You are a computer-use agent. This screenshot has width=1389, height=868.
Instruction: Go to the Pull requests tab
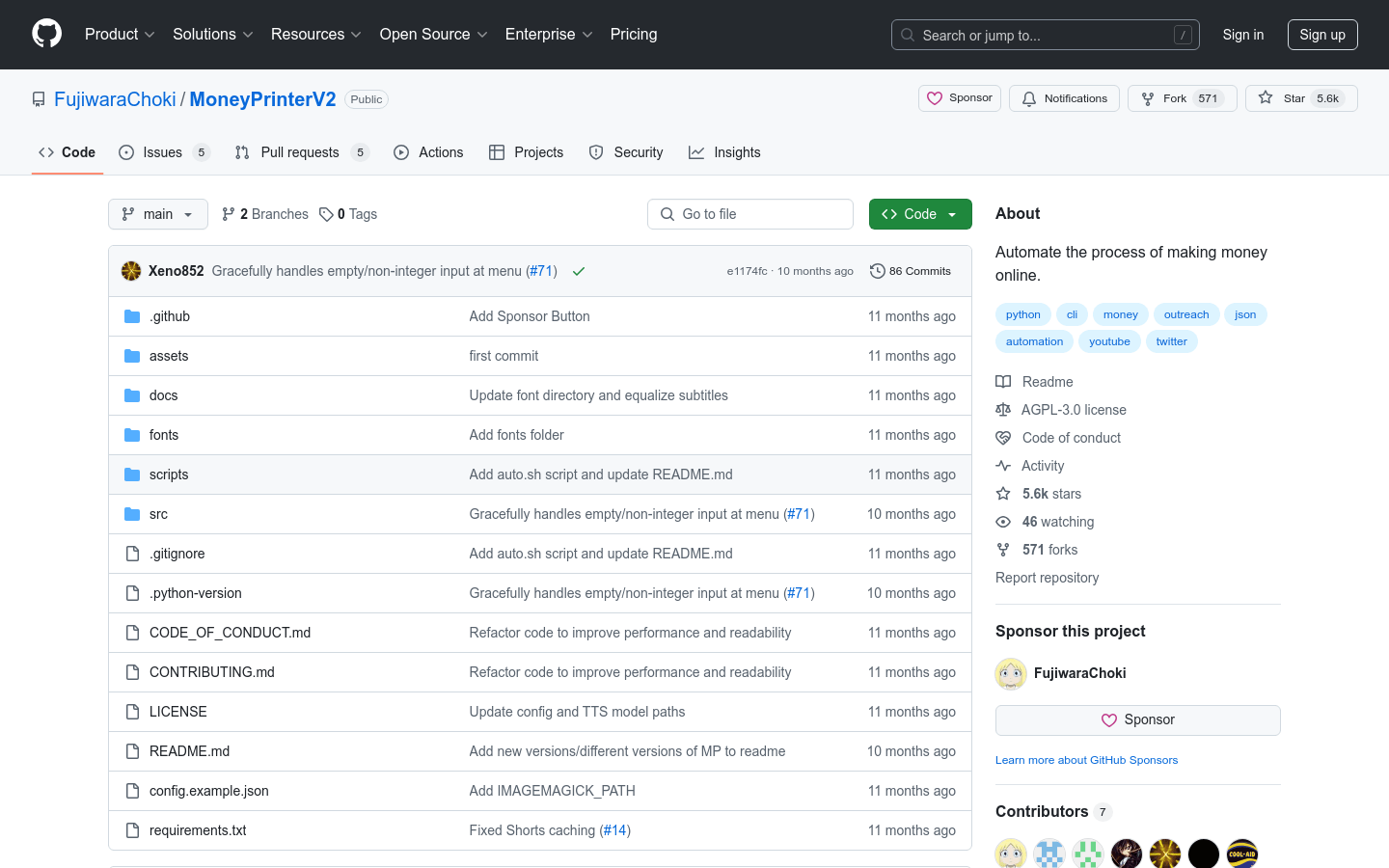tap(300, 152)
